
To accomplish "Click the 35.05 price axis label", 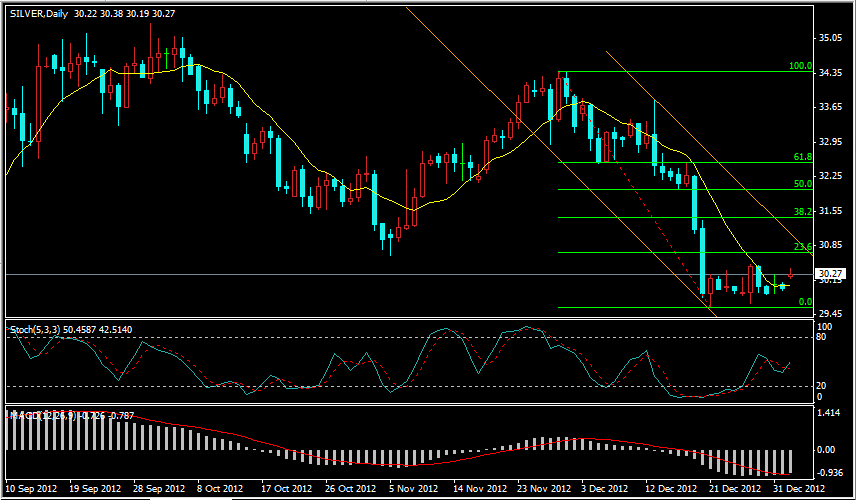I will [x=831, y=38].
